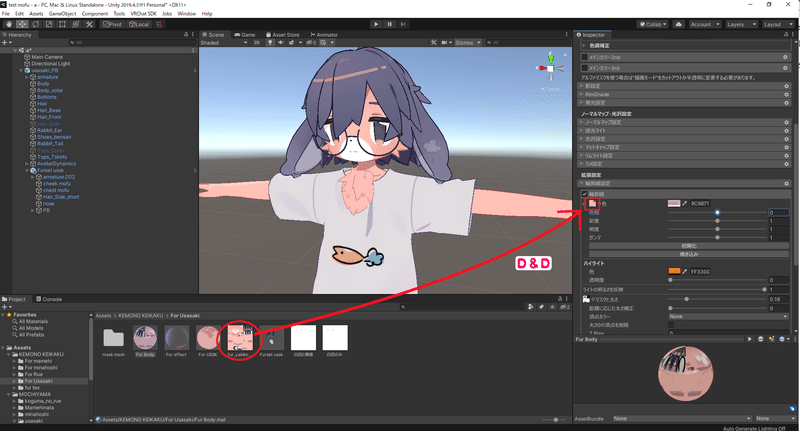Open the File menu
Screen dimensions: 800x431
click(6, 14)
